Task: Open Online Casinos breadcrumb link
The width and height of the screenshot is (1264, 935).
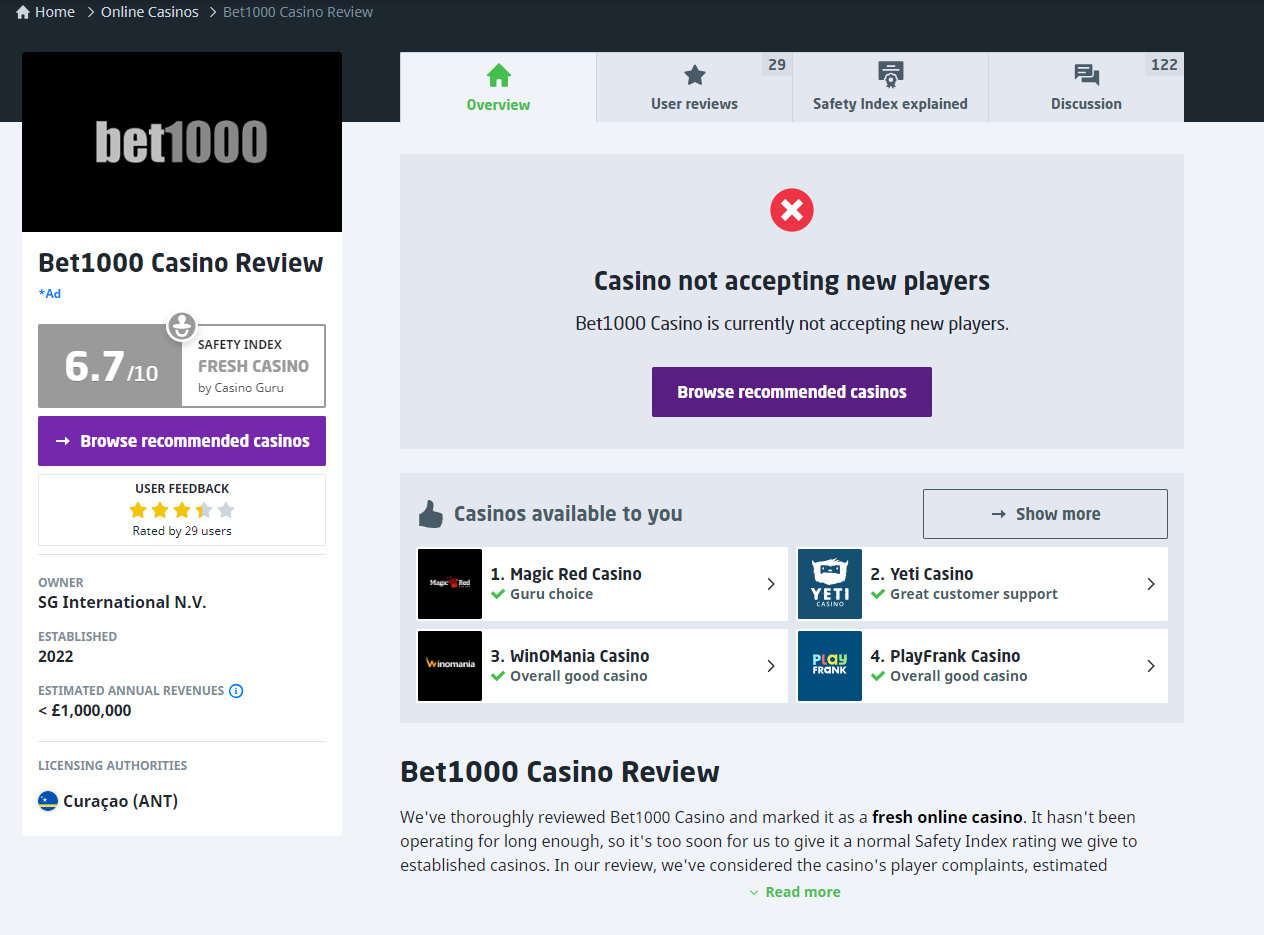Action: 149,12
